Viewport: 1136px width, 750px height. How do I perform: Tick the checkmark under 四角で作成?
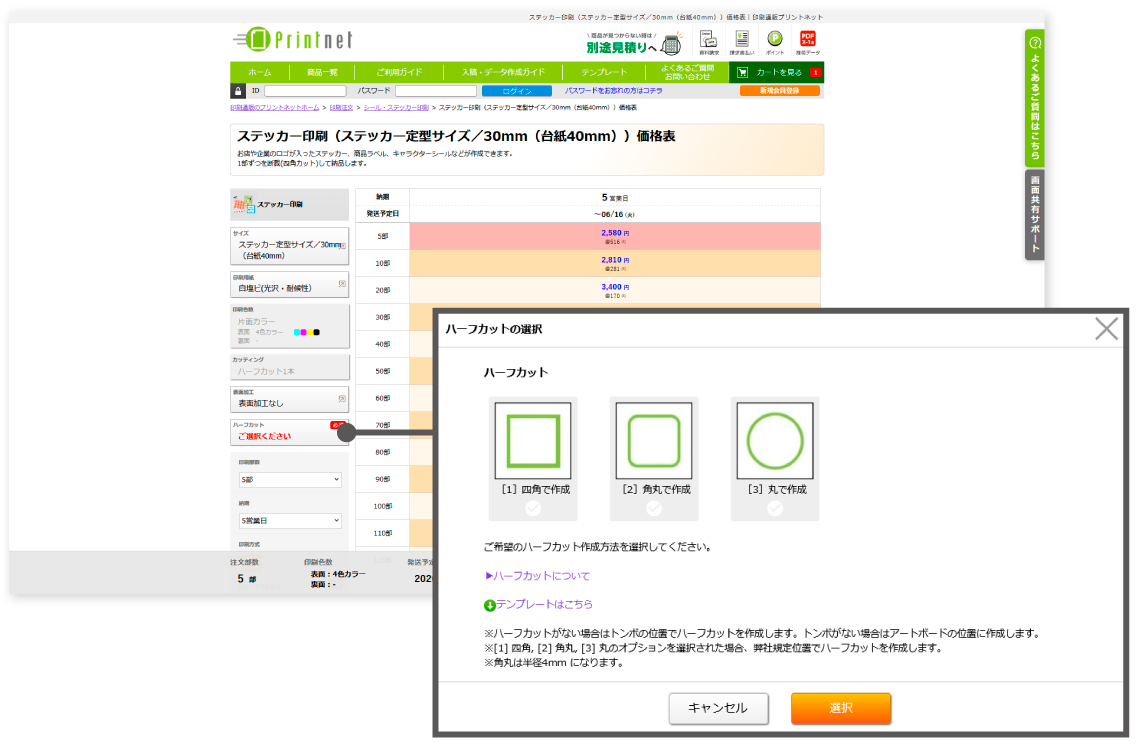point(532,509)
